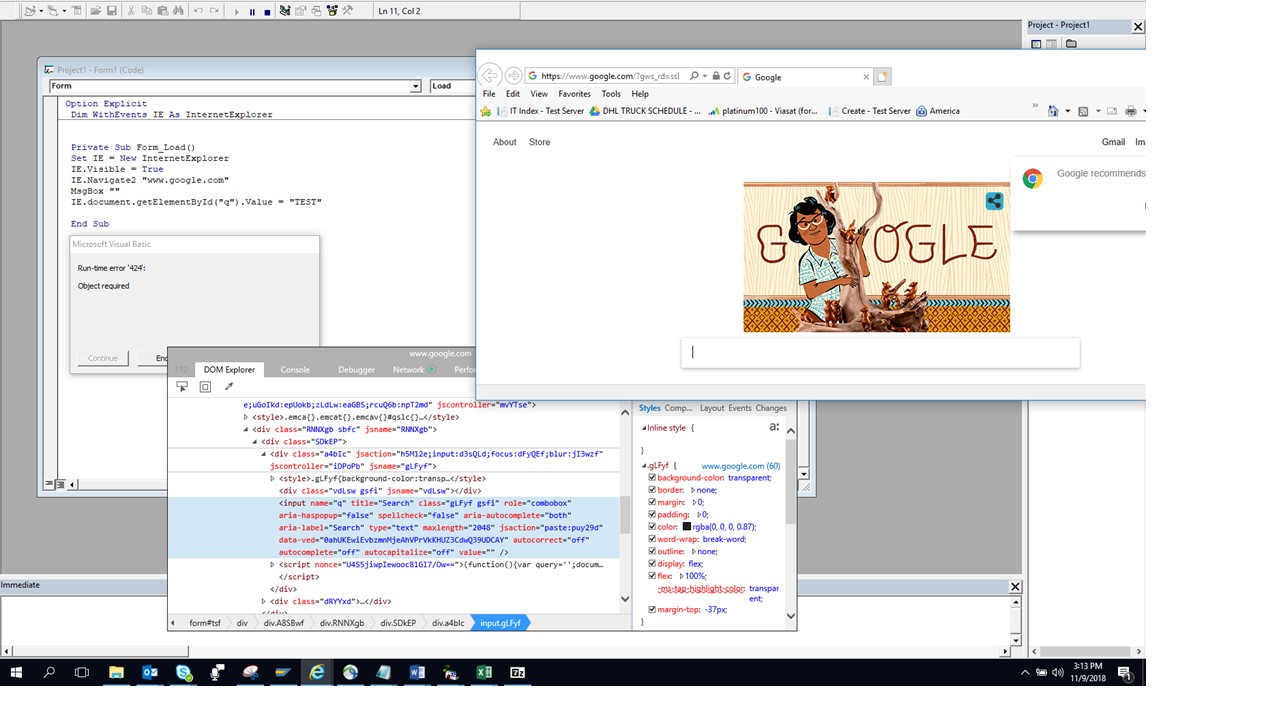Click the black color swatch beside rgba value

[687, 527]
